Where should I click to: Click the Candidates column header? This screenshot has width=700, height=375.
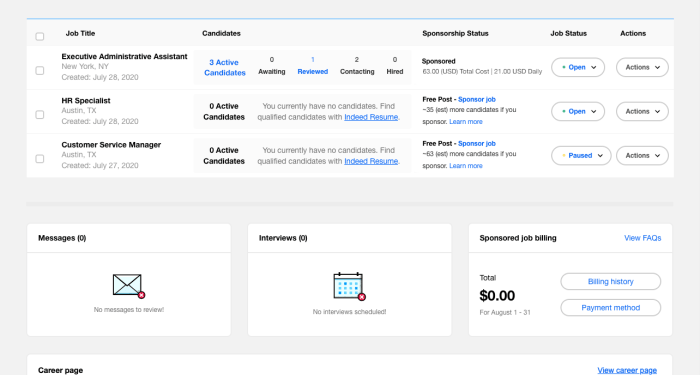pos(221,33)
